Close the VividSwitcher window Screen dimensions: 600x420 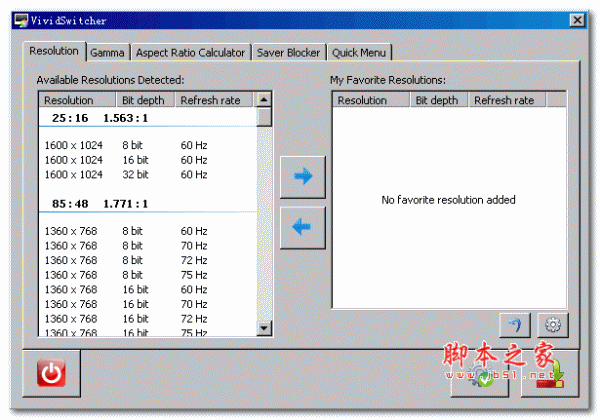pos(578,20)
